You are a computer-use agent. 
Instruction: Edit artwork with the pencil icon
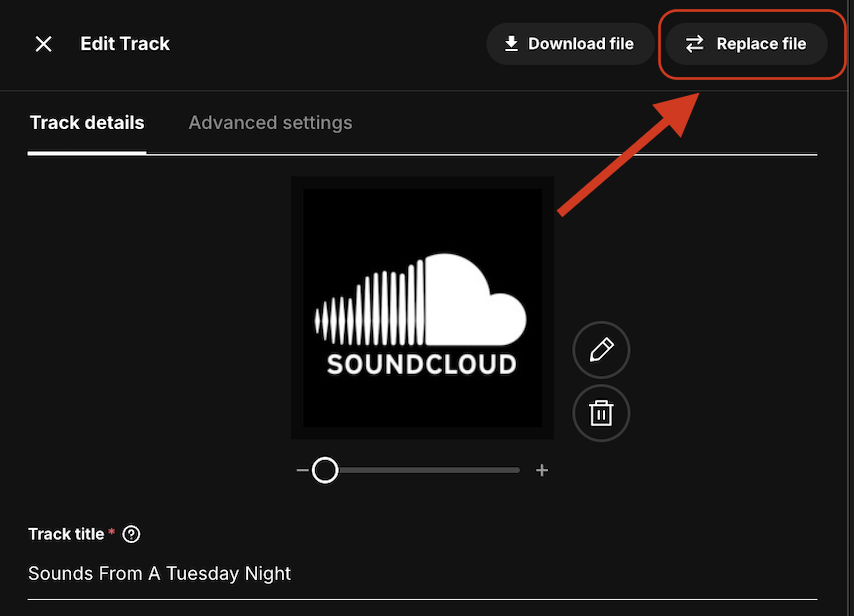[x=601, y=350]
